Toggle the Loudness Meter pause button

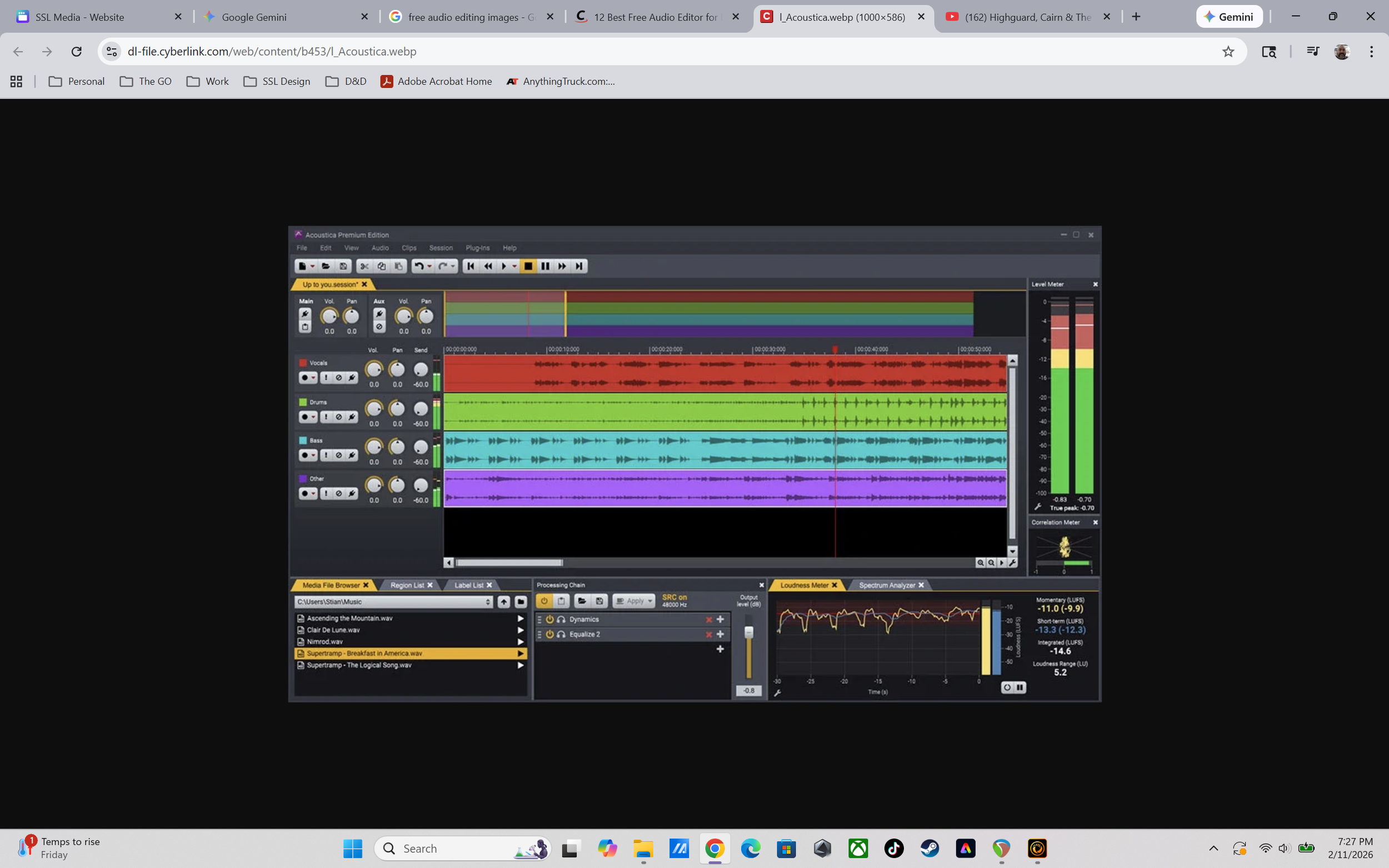[1021, 687]
